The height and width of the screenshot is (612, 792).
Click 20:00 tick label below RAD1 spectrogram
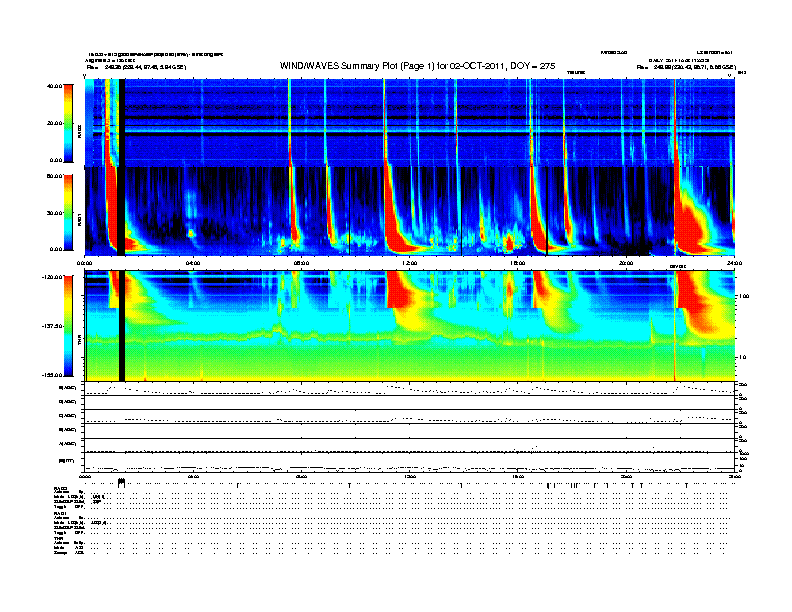pyautogui.click(x=626, y=263)
